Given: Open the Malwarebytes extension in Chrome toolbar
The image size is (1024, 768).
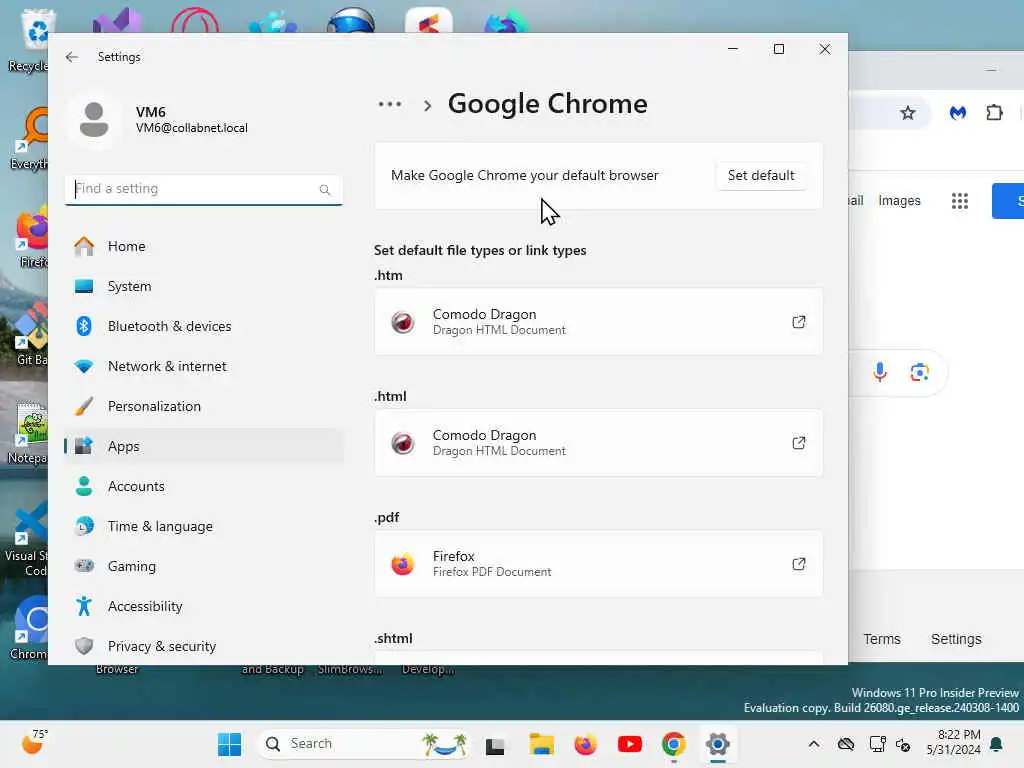Looking at the screenshot, I should coord(957,113).
